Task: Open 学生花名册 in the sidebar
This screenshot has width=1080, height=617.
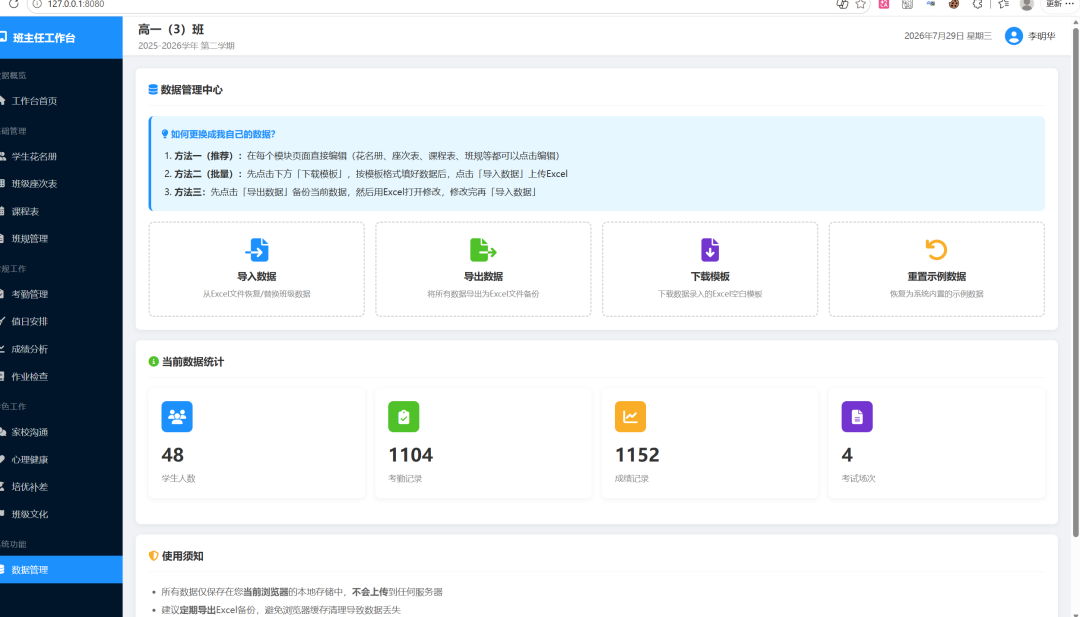Action: pyautogui.click(x=61, y=156)
